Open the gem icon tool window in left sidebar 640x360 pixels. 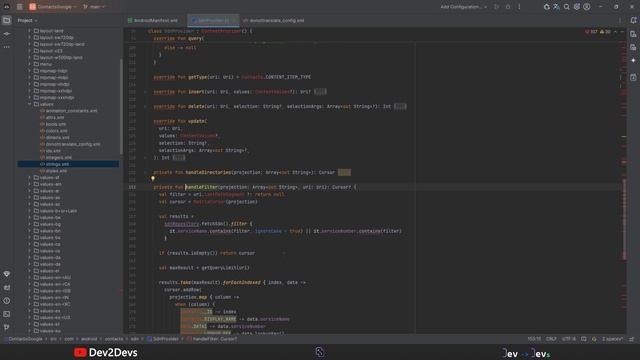tap(7, 274)
